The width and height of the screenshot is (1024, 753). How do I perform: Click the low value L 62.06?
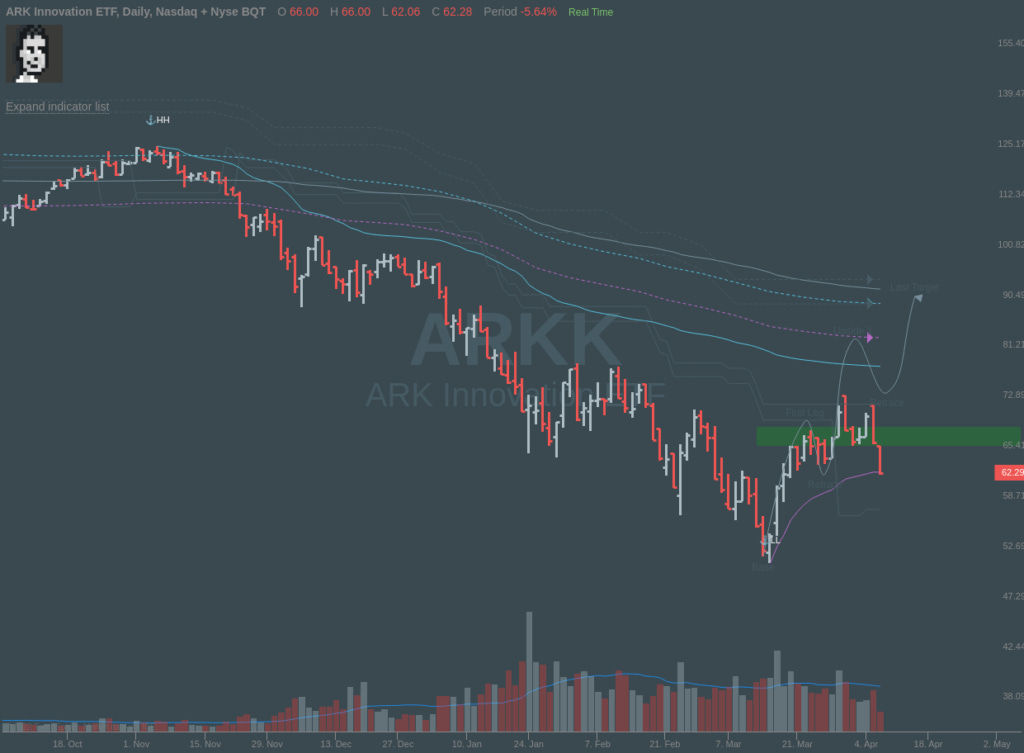tap(401, 12)
